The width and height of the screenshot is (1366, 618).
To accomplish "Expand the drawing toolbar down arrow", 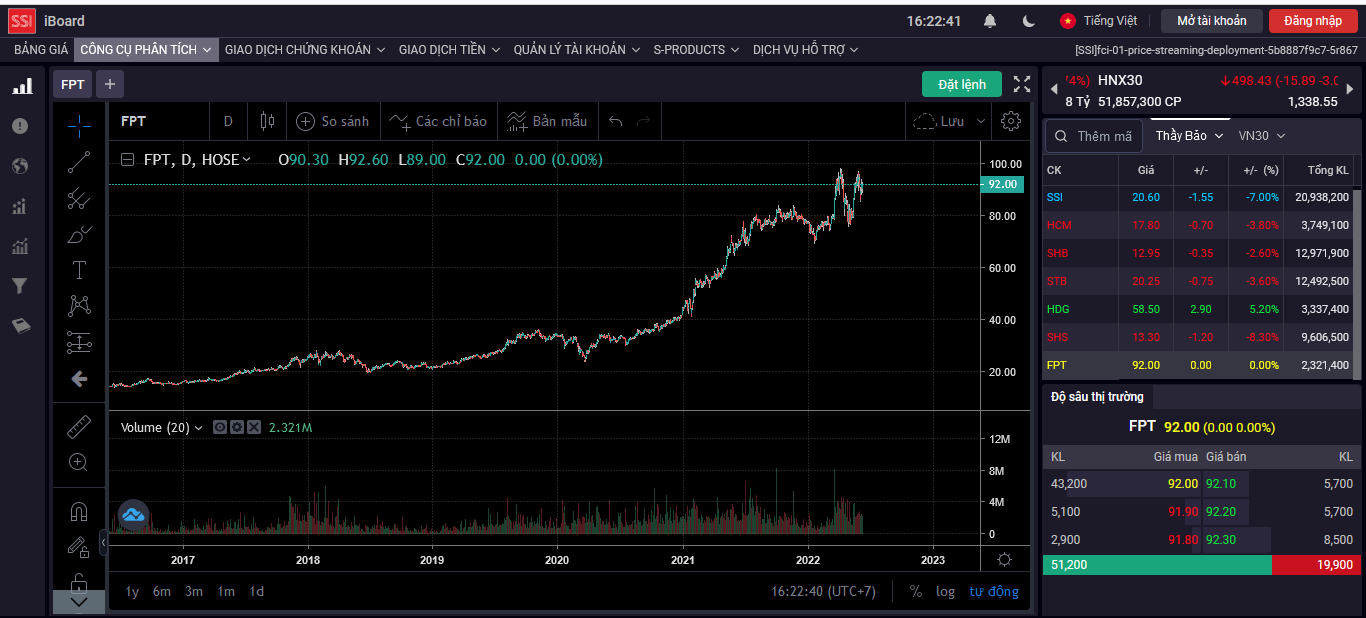I will click(x=79, y=602).
